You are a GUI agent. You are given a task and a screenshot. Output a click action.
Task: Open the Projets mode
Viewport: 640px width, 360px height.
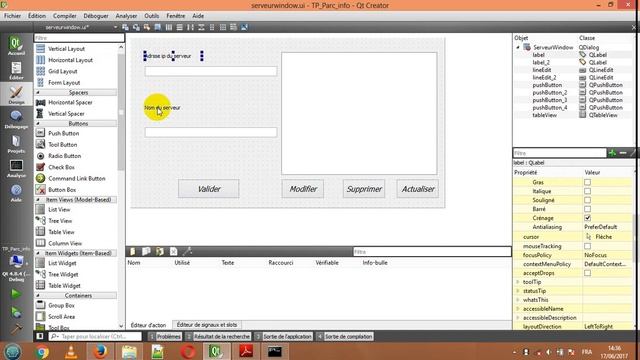click(16, 144)
